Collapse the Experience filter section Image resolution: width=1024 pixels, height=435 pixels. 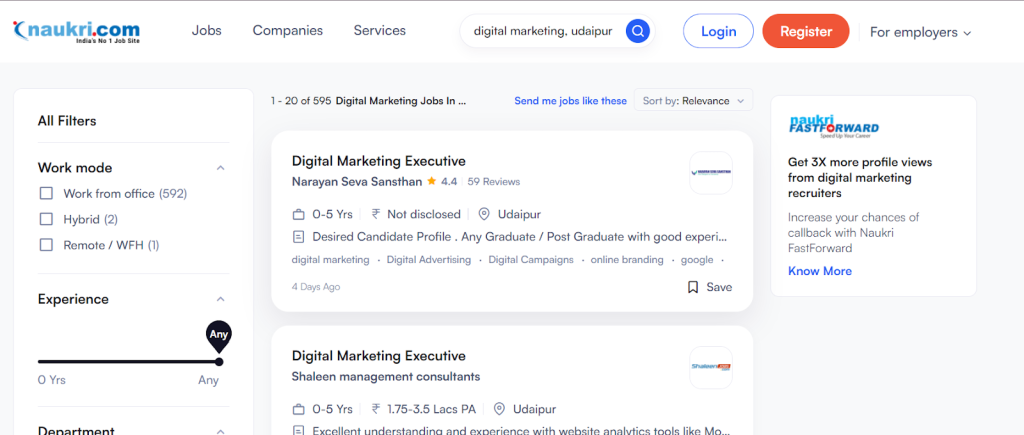tap(221, 299)
